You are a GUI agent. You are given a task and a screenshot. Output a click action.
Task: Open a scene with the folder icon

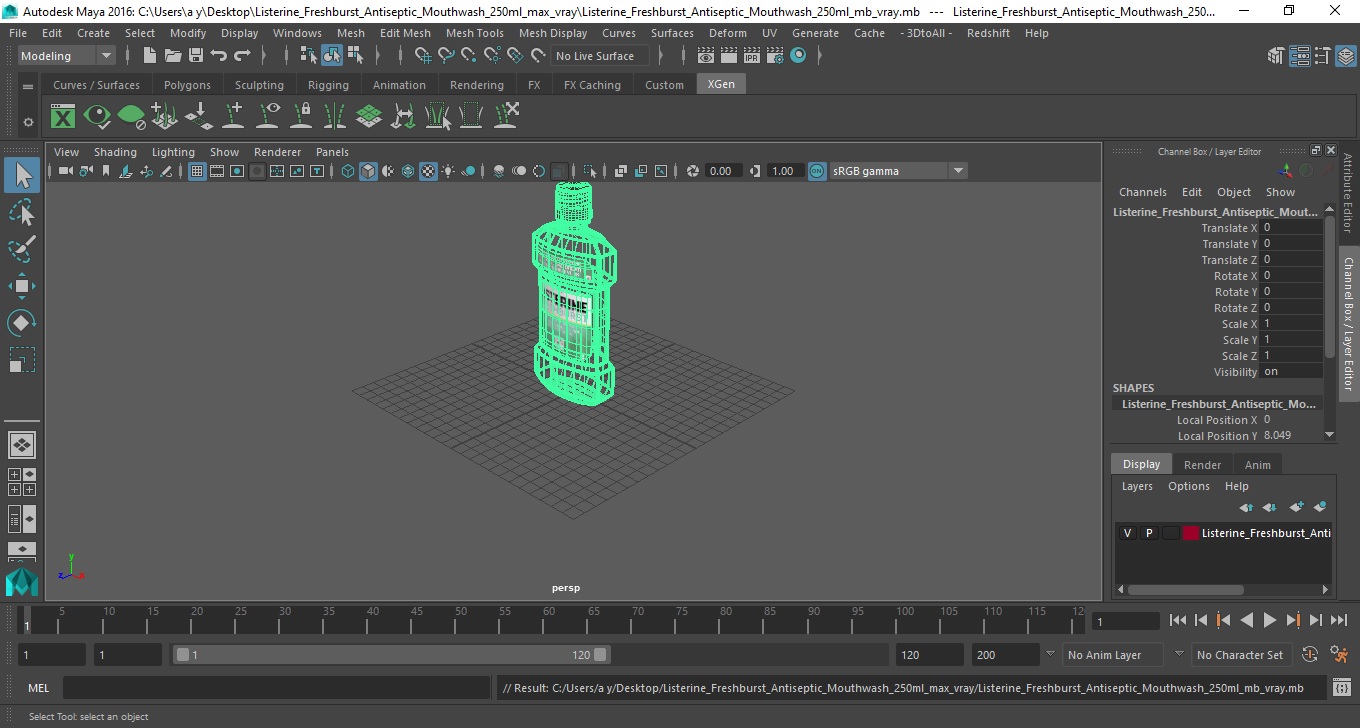[173, 56]
